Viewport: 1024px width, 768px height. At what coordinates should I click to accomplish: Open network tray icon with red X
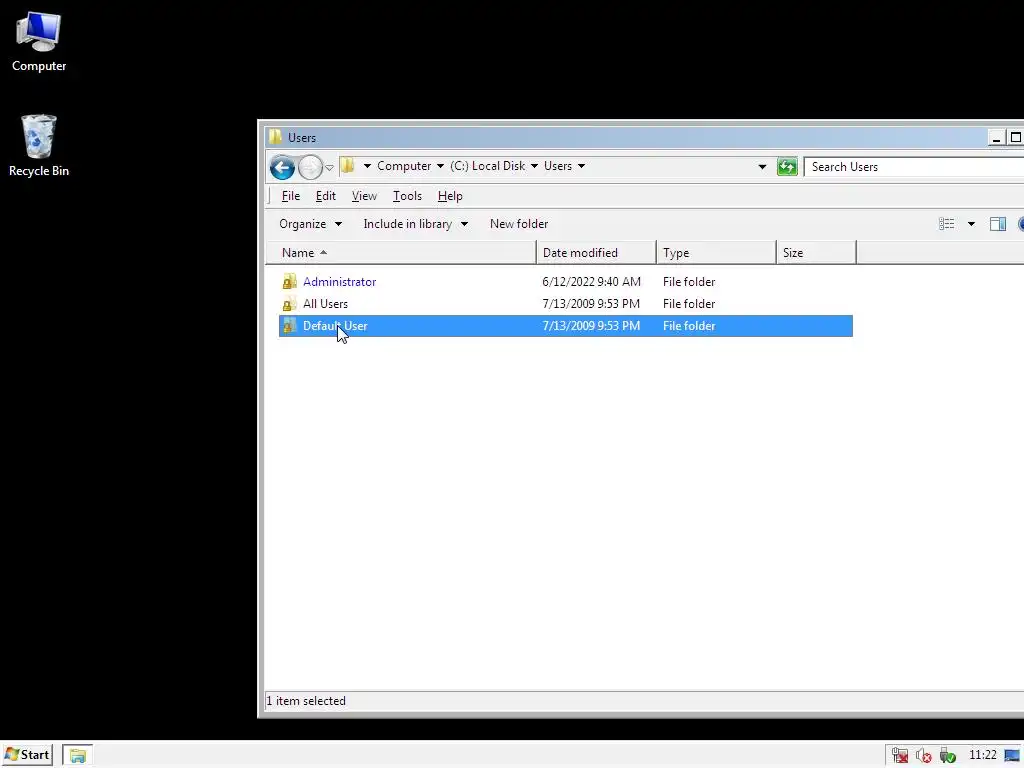(900, 756)
